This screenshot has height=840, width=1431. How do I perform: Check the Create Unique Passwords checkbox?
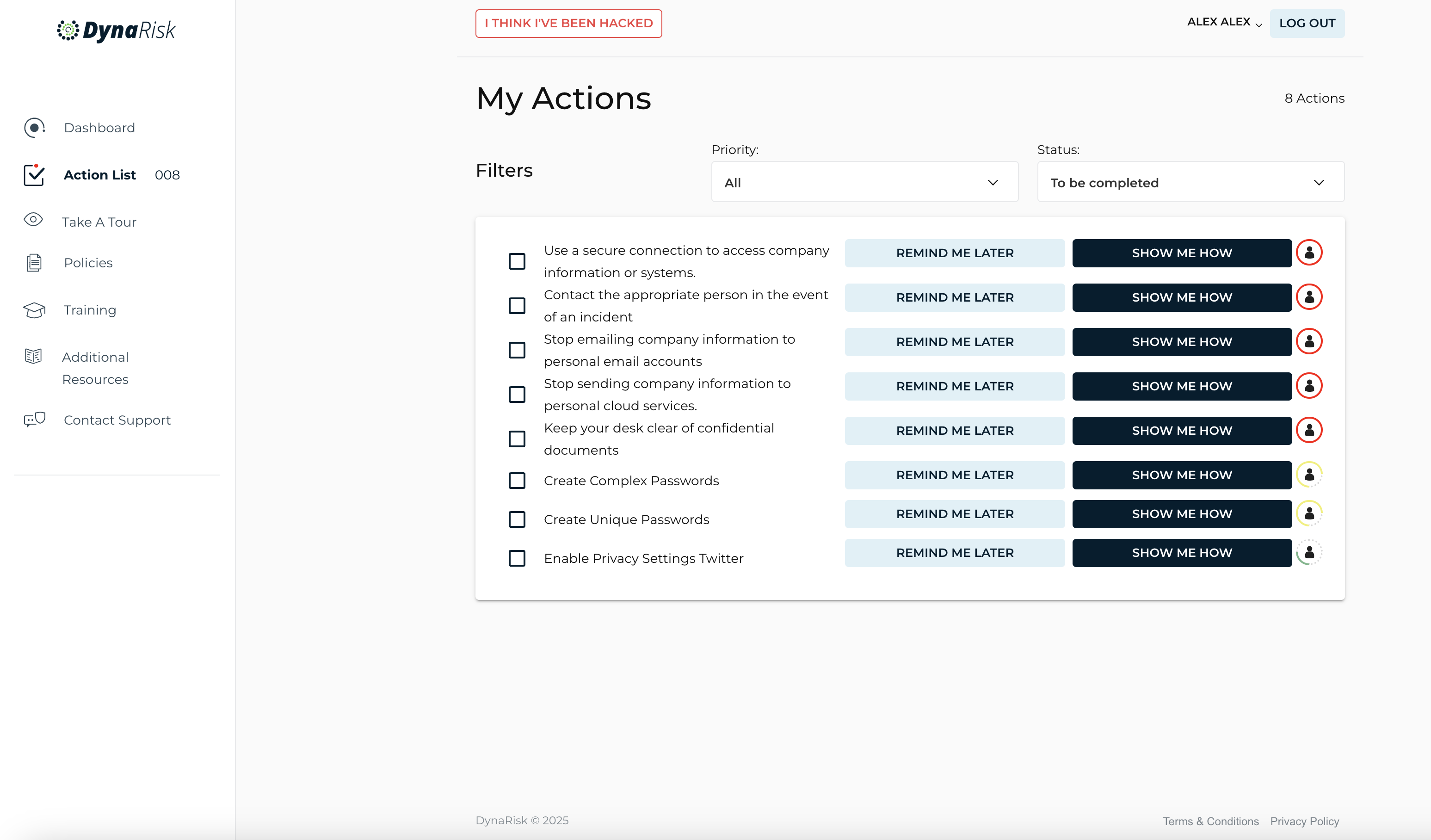tap(517, 519)
